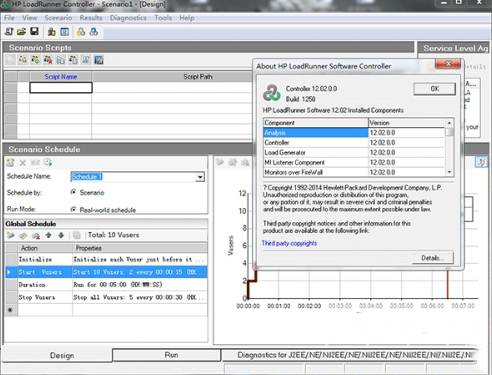
Task: Open the Load Generators toolbar icon
Action: pyautogui.click(x=52, y=32)
